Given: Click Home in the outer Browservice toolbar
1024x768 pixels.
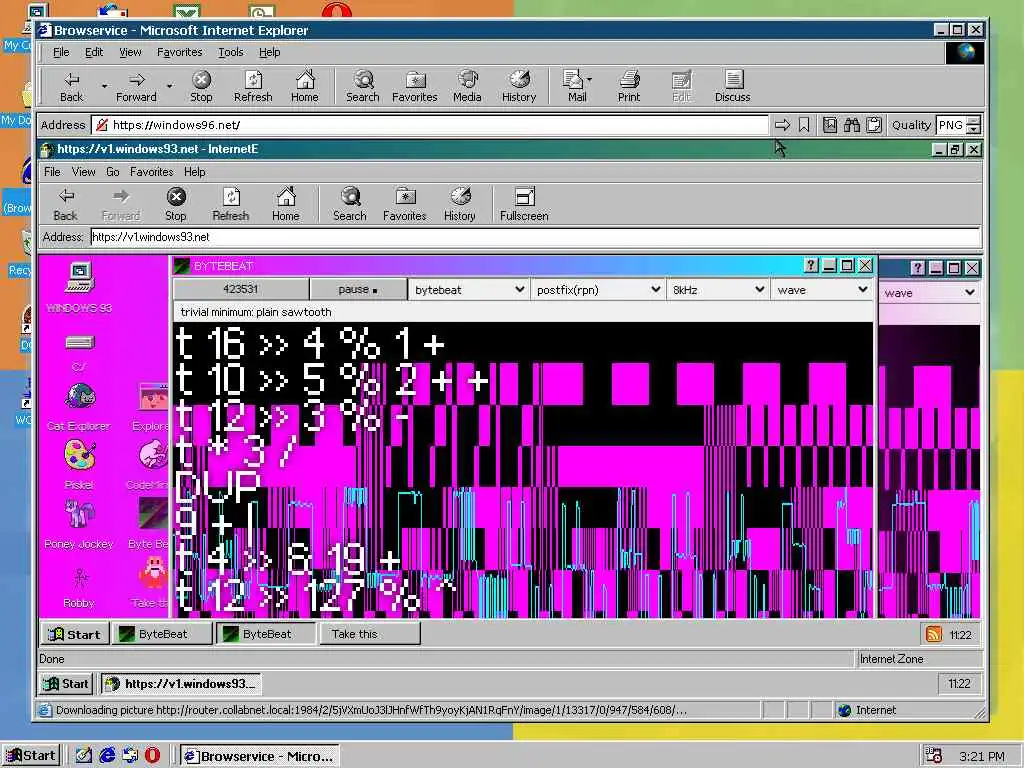Looking at the screenshot, I should 304,87.
